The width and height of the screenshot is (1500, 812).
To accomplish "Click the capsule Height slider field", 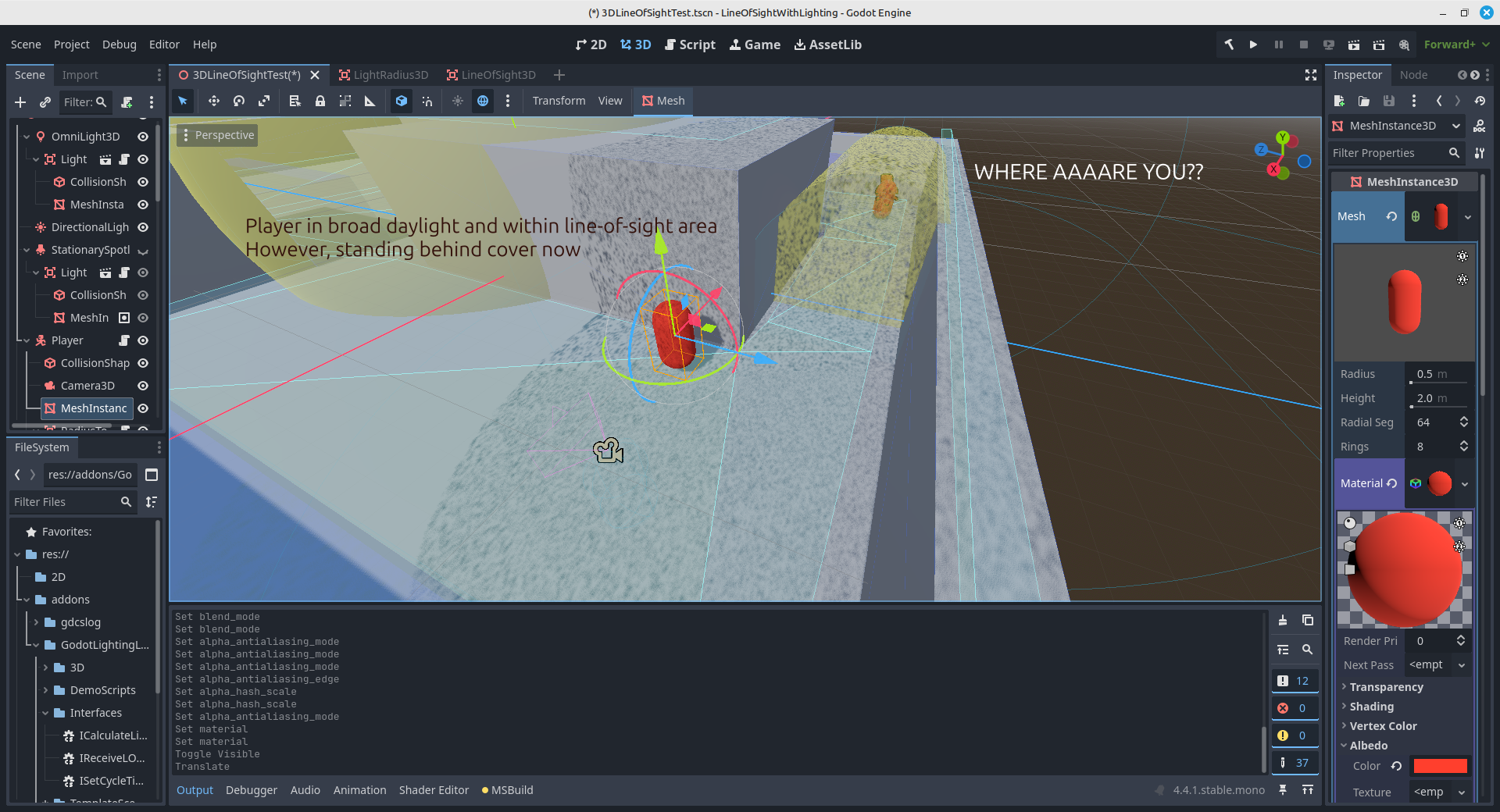I will [1439, 398].
